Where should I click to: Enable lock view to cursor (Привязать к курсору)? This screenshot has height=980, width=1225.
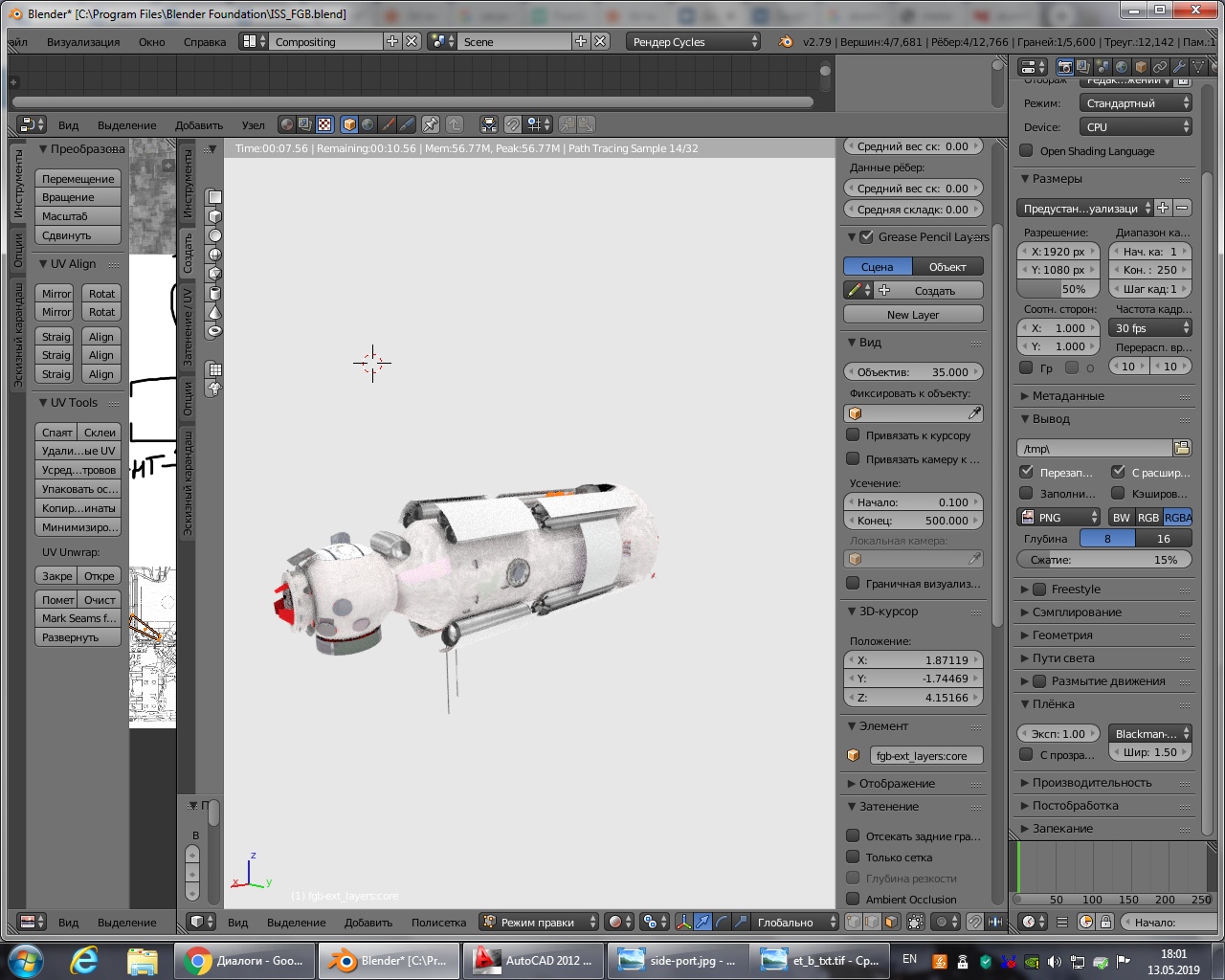click(x=853, y=434)
